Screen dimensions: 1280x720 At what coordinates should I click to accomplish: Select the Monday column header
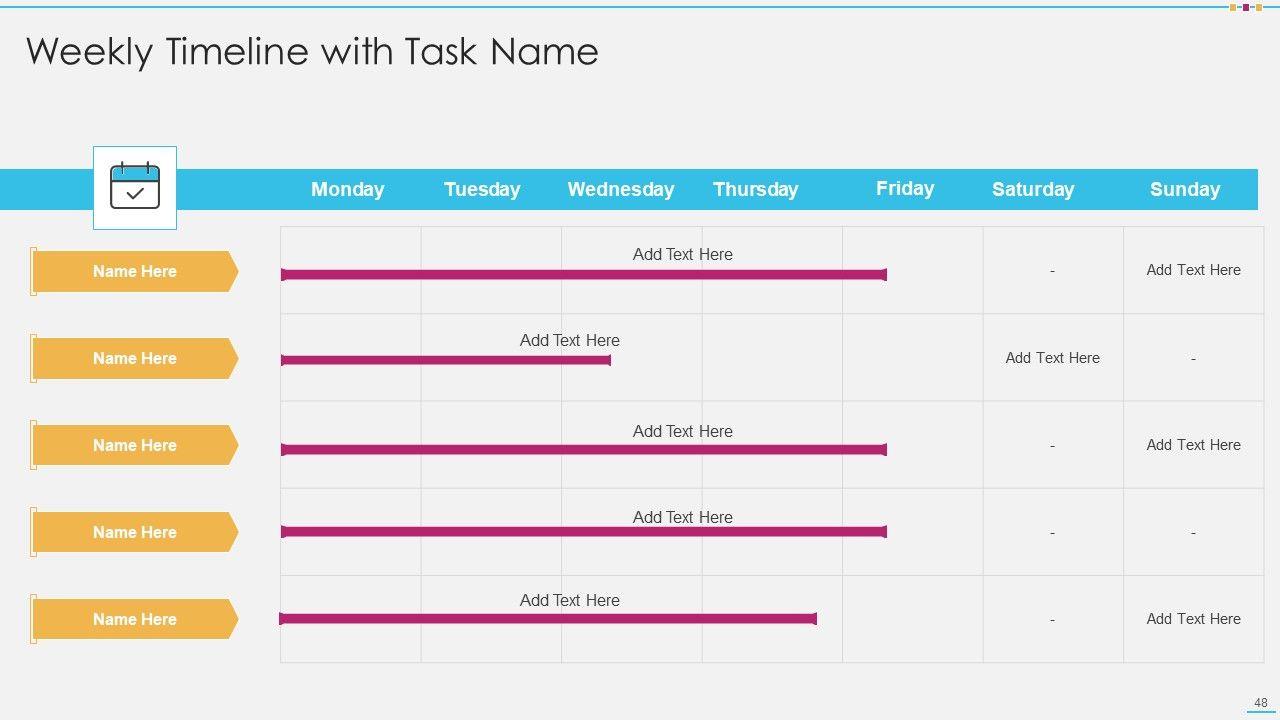coord(347,190)
